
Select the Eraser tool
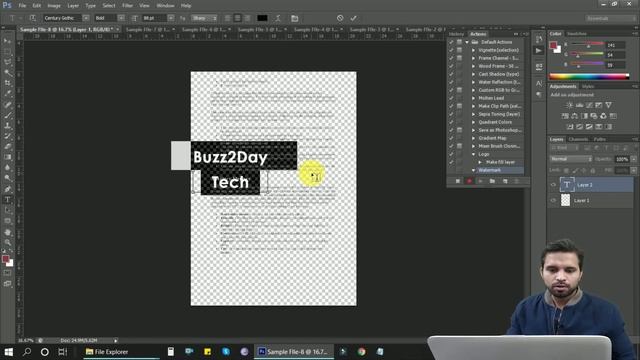coord(7,147)
